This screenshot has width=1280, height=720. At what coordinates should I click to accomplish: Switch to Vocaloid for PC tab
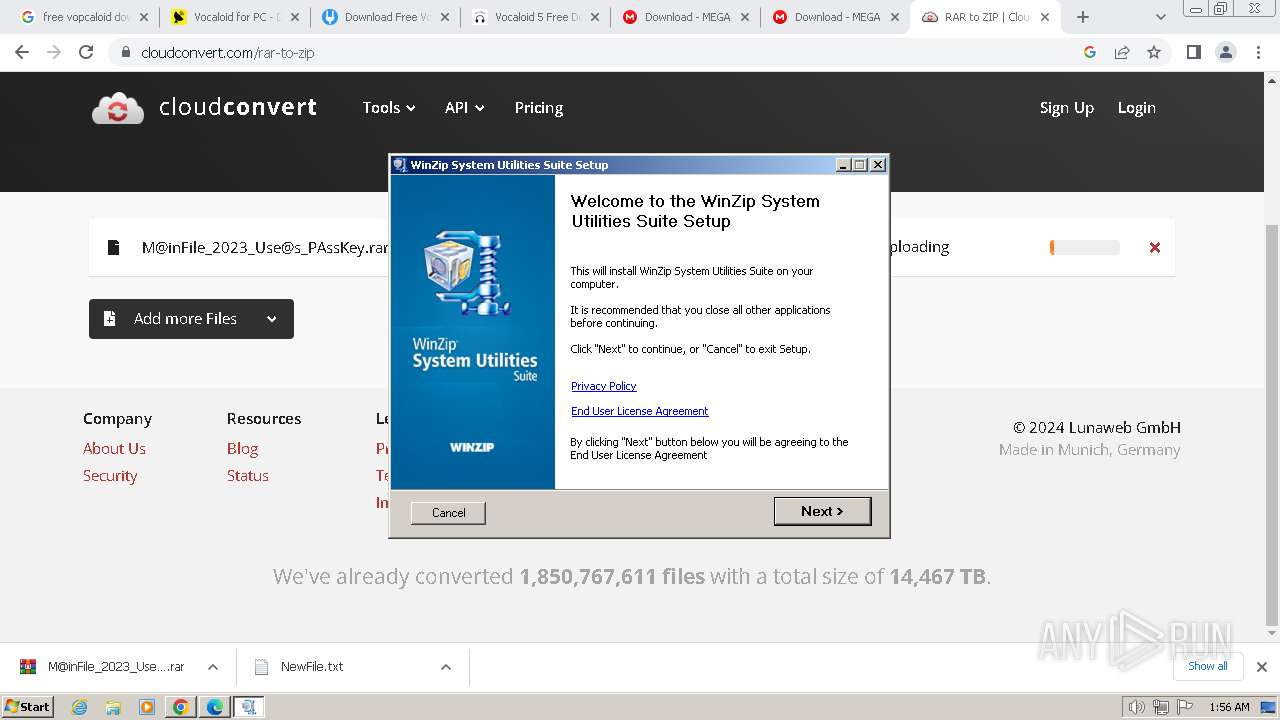(234, 17)
